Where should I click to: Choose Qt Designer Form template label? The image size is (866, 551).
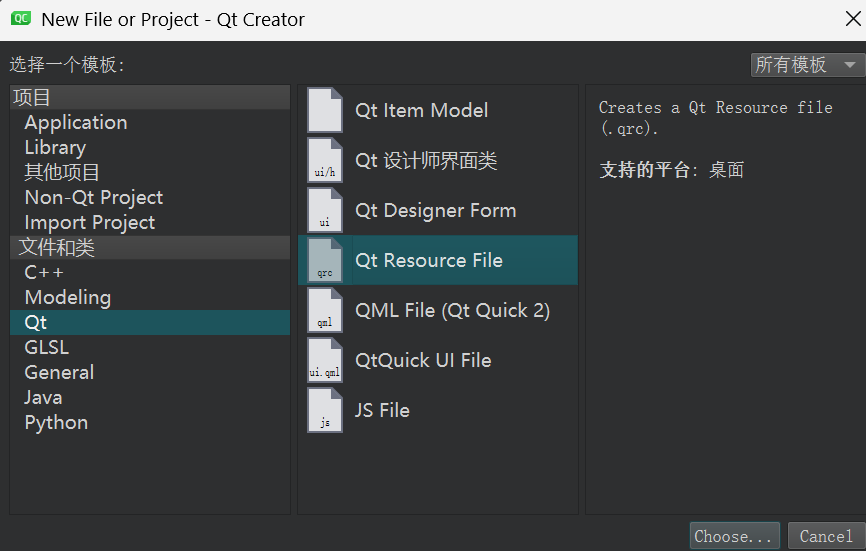click(x=435, y=210)
